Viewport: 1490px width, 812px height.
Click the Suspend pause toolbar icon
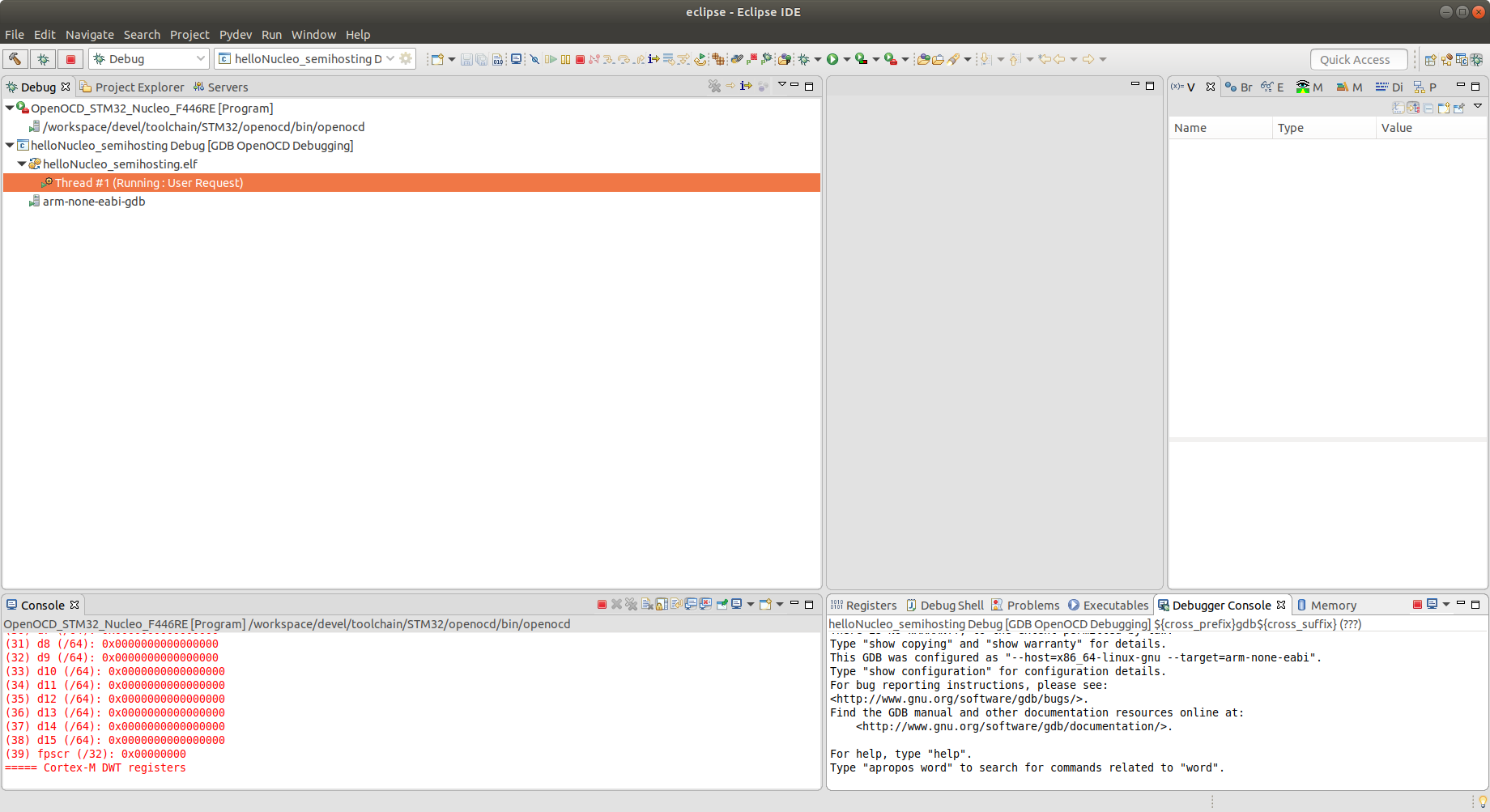pos(565,59)
